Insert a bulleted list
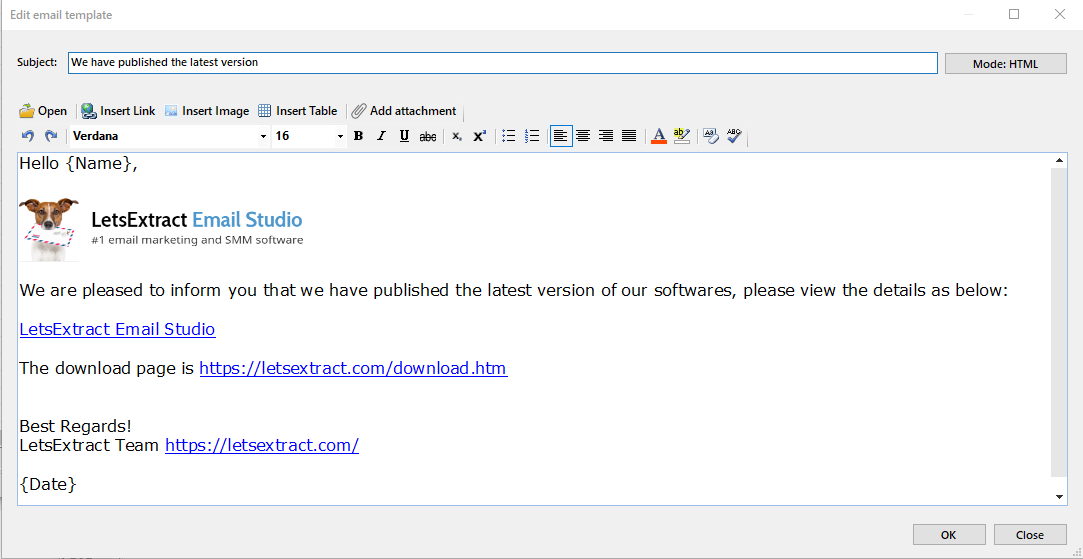Screen dimensions: 1083x559 click(509, 136)
